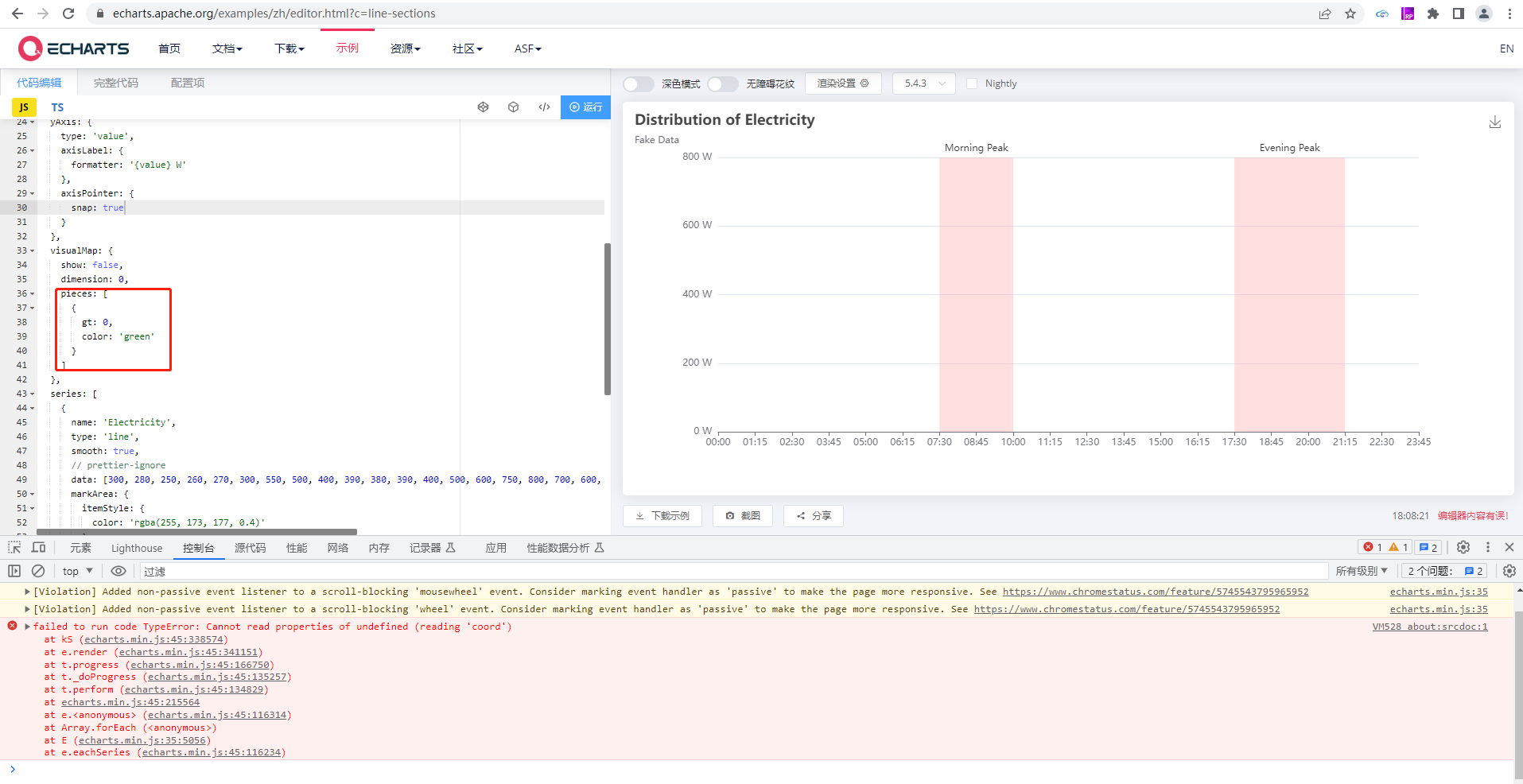
Task: Toggle the device emulation icon in DevTools
Action: (37, 547)
